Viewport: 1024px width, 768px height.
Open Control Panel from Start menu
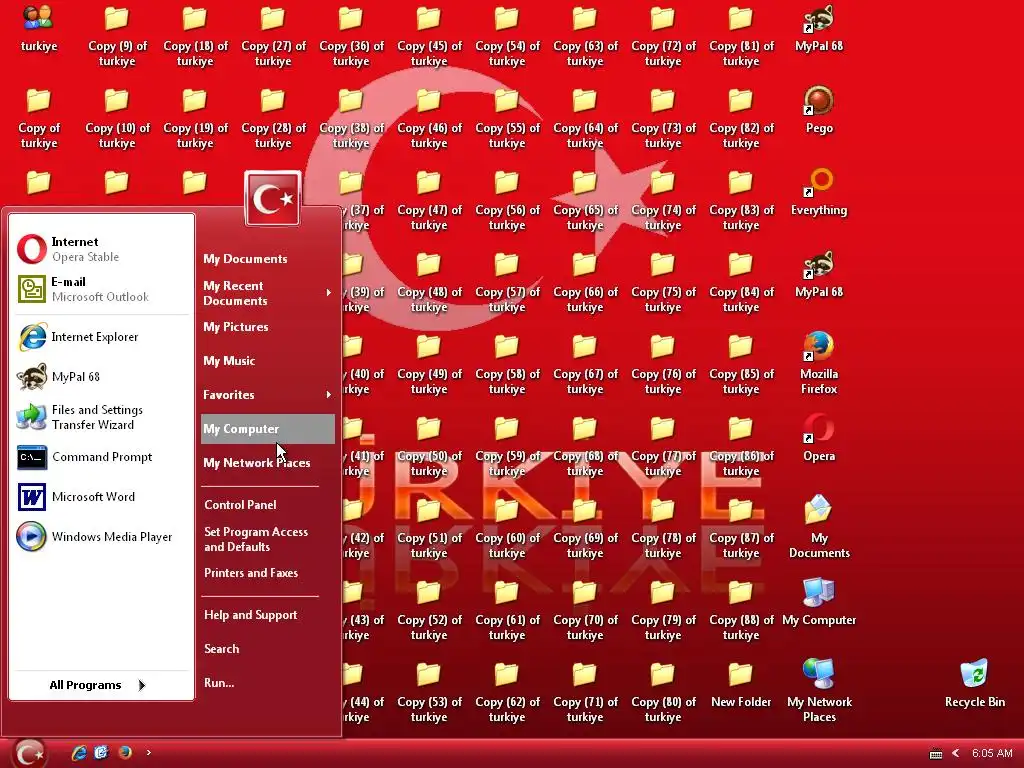point(268,505)
